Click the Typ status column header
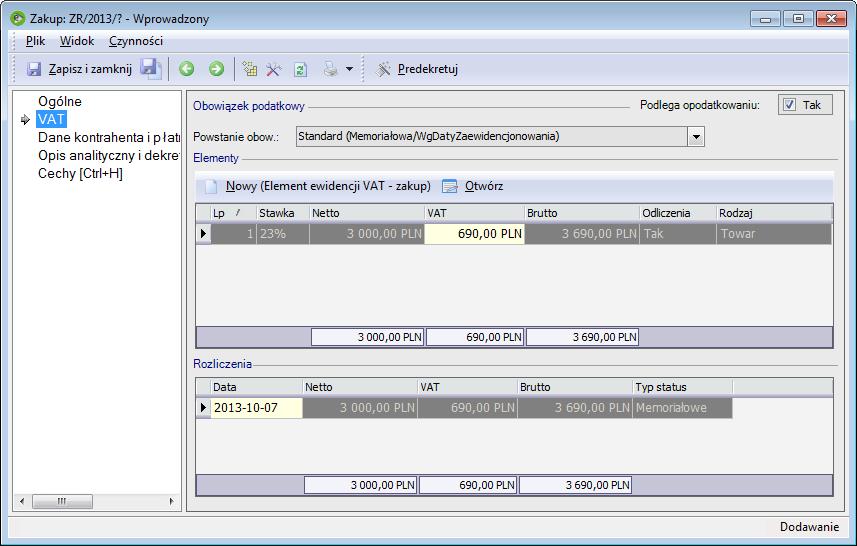The width and height of the screenshot is (857, 546). [682, 387]
